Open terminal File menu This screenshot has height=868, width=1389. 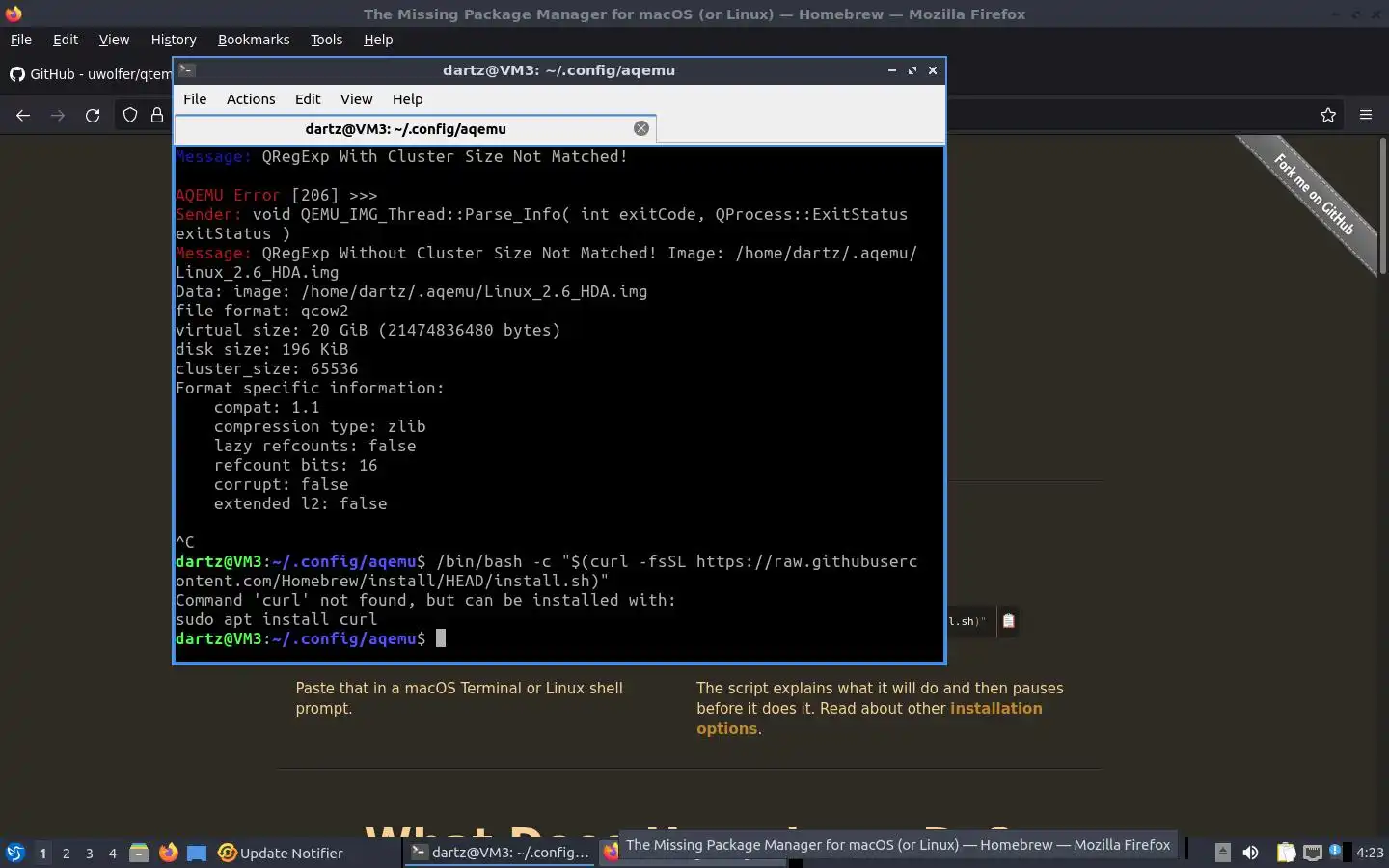[195, 99]
